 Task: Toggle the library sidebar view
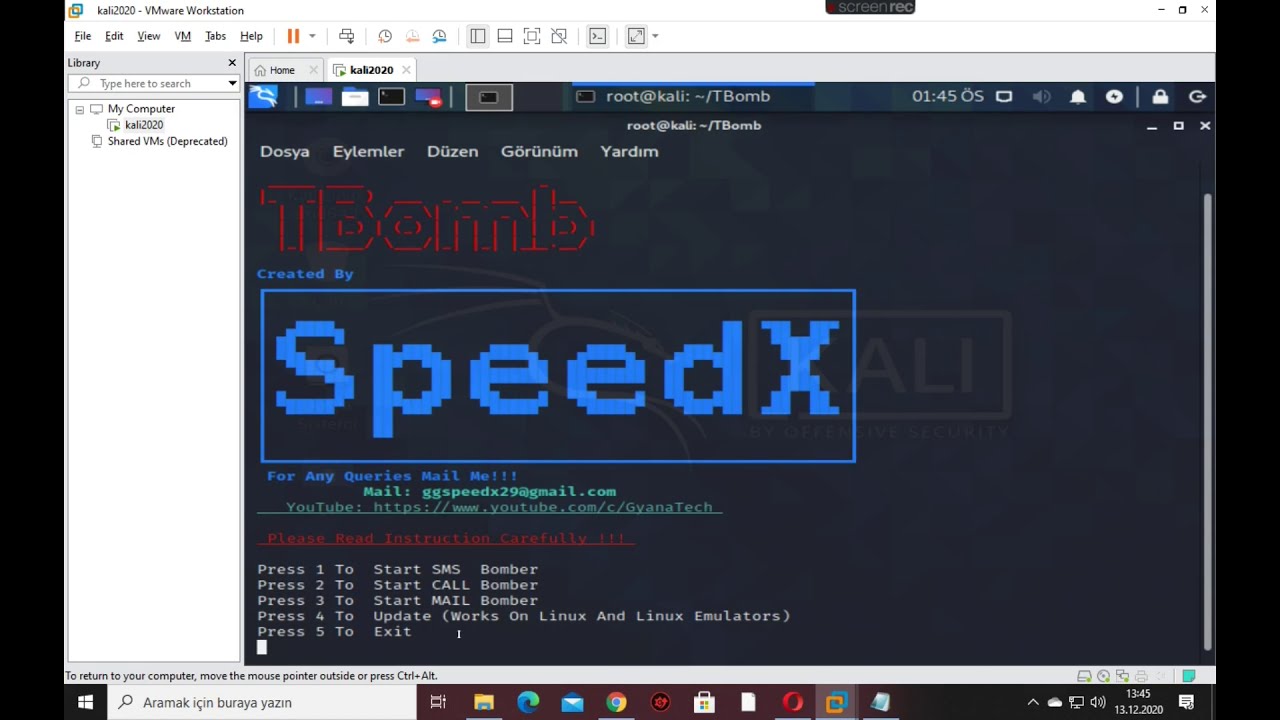pyautogui.click(x=478, y=36)
